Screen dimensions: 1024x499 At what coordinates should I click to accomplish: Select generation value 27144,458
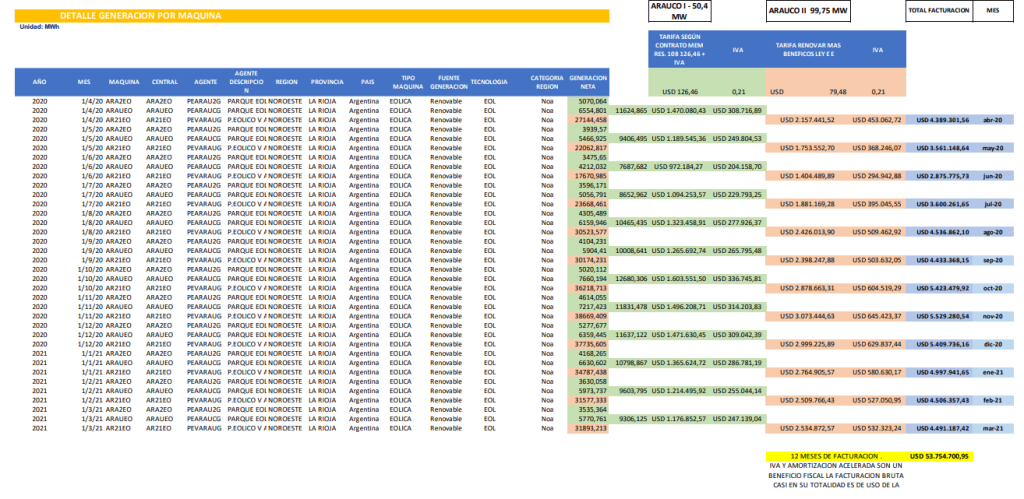tap(588, 120)
